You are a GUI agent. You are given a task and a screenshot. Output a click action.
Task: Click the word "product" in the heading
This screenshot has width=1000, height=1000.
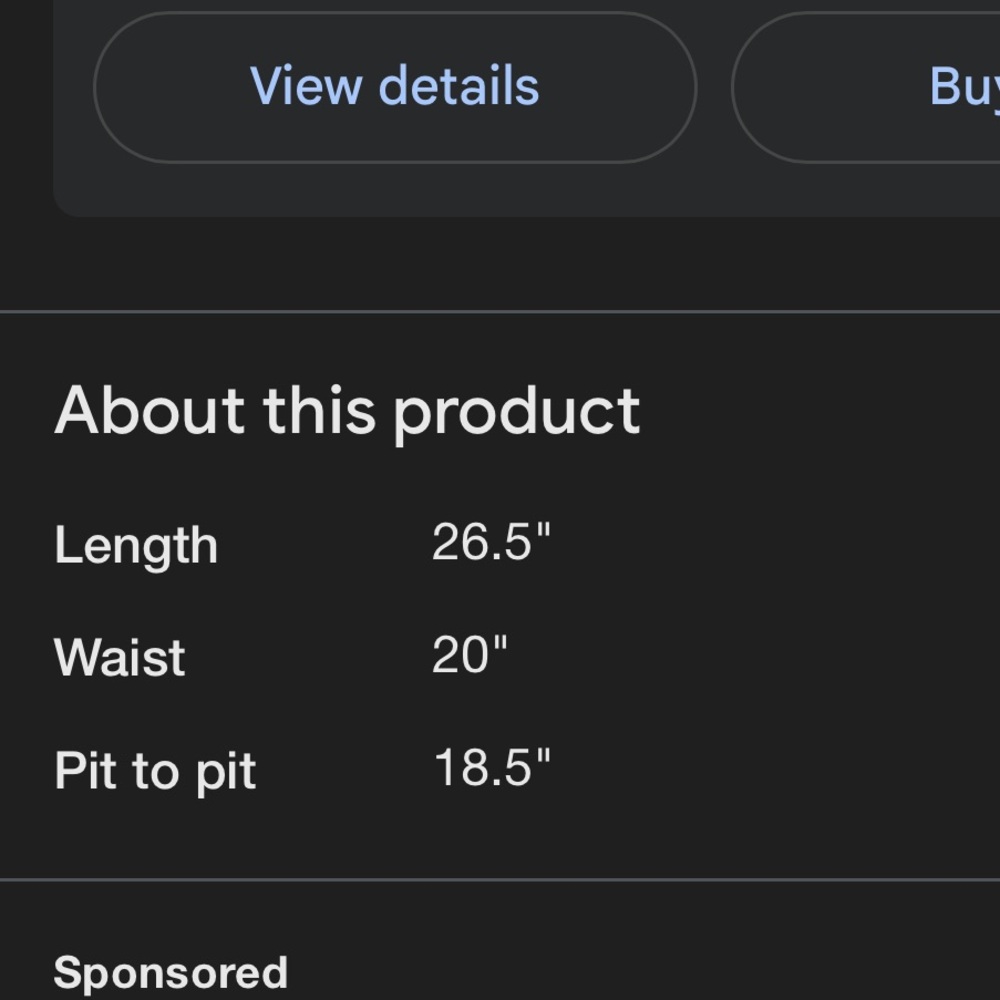point(517,413)
